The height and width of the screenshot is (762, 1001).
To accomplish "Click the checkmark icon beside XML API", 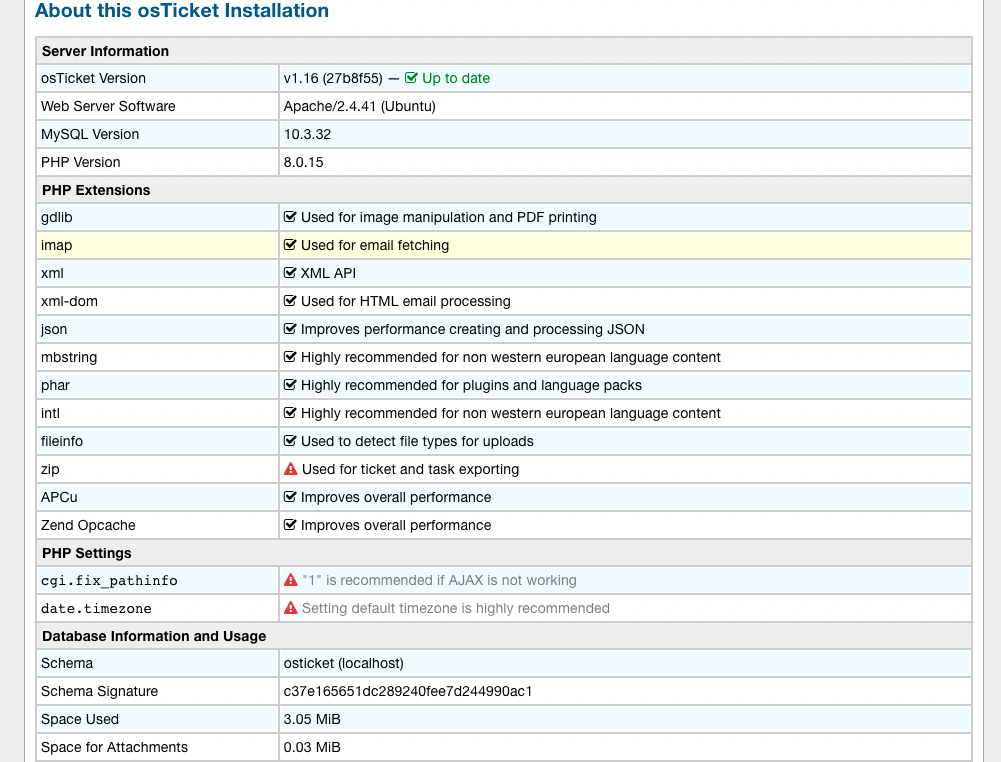I will pyautogui.click(x=290, y=273).
